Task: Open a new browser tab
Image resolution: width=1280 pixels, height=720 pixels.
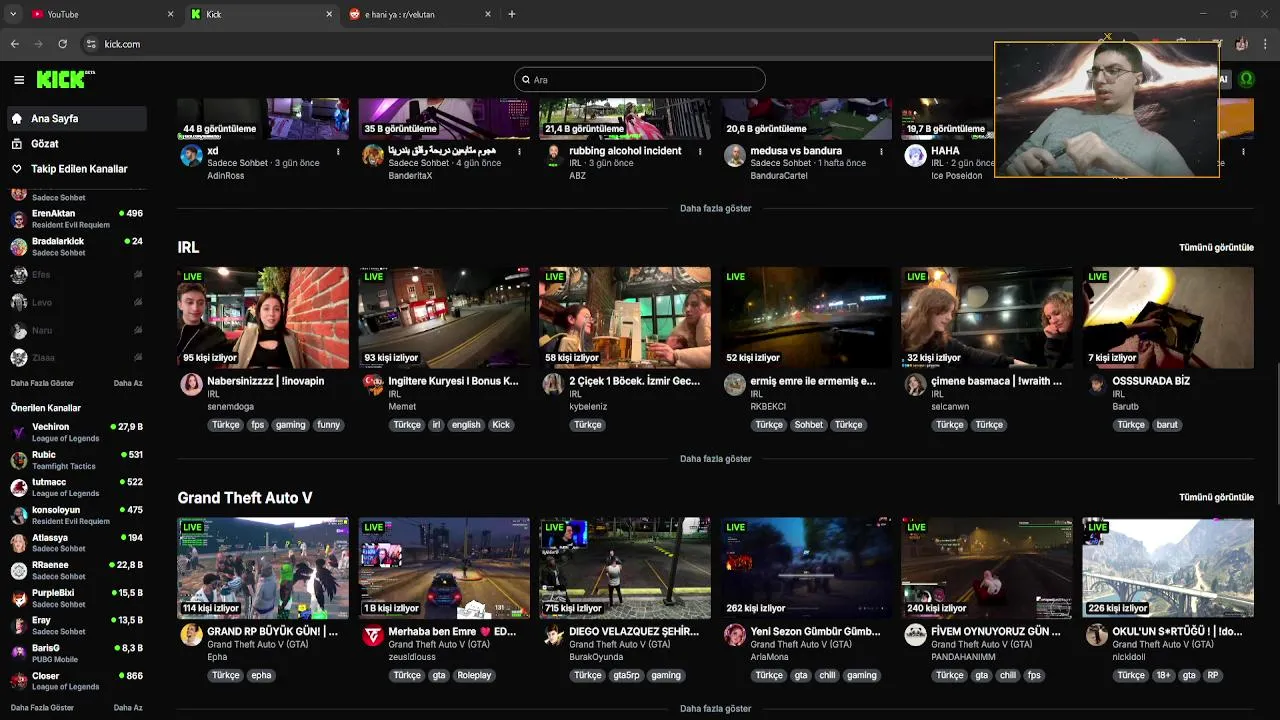Action: coord(512,14)
